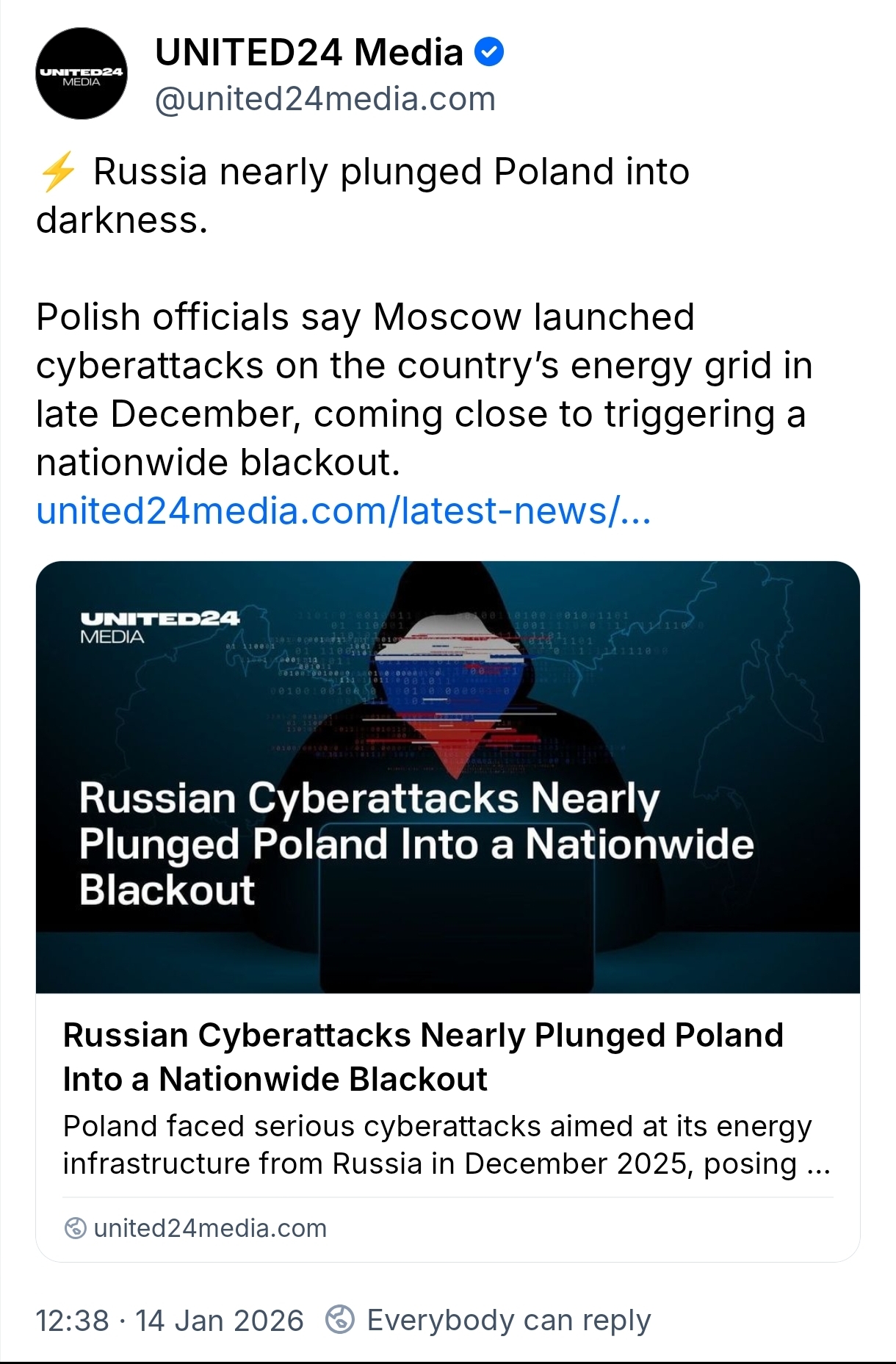Open the bold article card title
896x1364 pixels.
pyautogui.click(x=422, y=1056)
